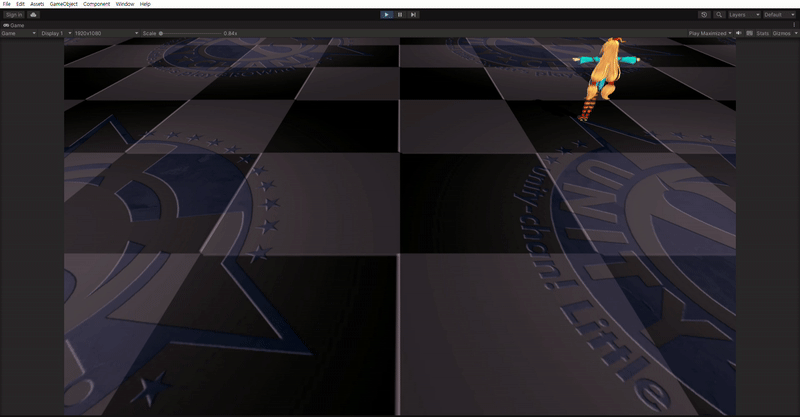Toggle Mute Audio speaker icon
Screen dimensions: 800x417
click(739, 33)
